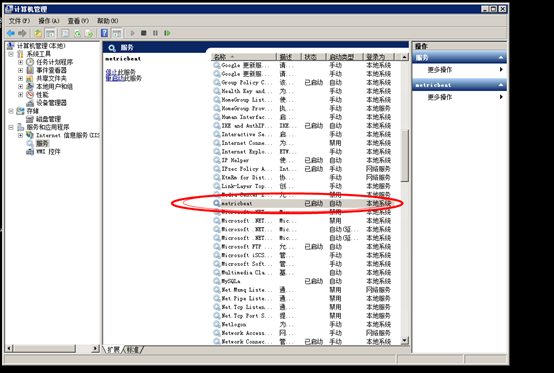The height and width of the screenshot is (373, 554).
Task: Open the 帮助(H) menu
Action: click(x=108, y=21)
